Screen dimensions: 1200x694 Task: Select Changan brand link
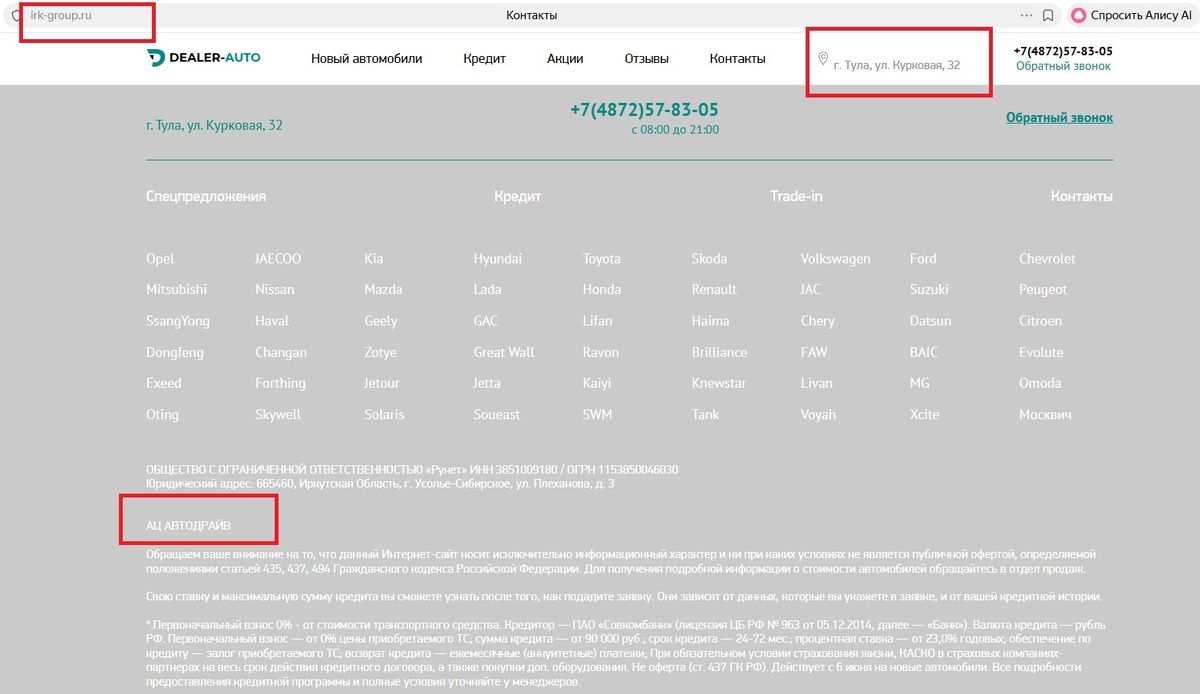(x=281, y=352)
